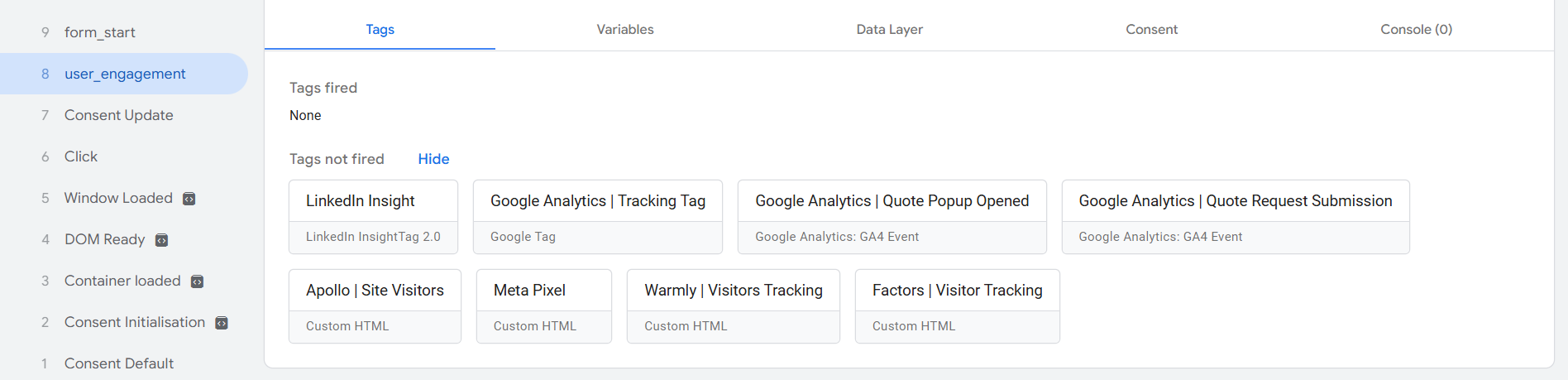Select the Consent Default event
The height and width of the screenshot is (380, 1568).
click(118, 363)
